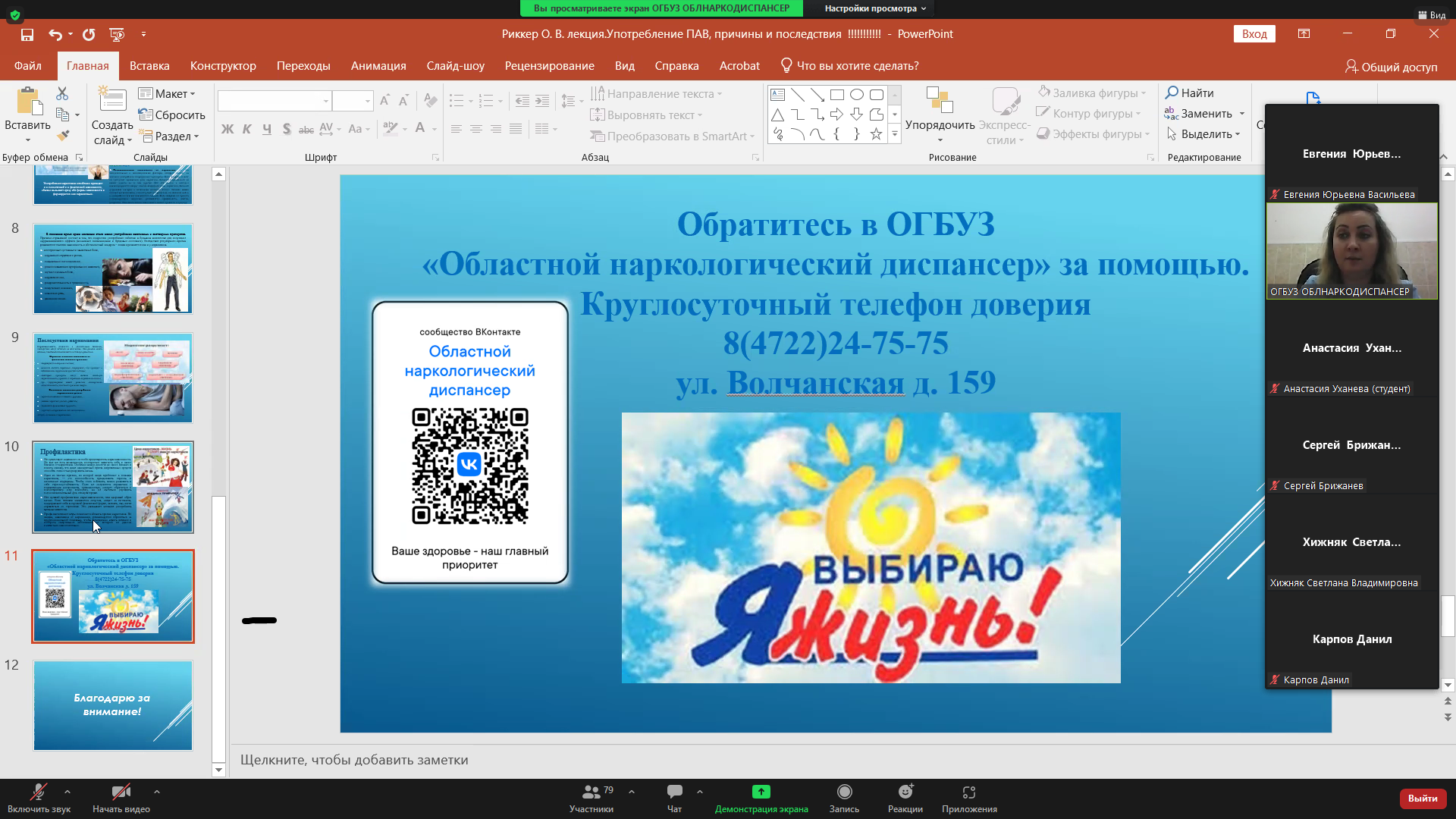Click Share (Общий доступ) button
The image size is (1456, 819).
pyautogui.click(x=1392, y=67)
